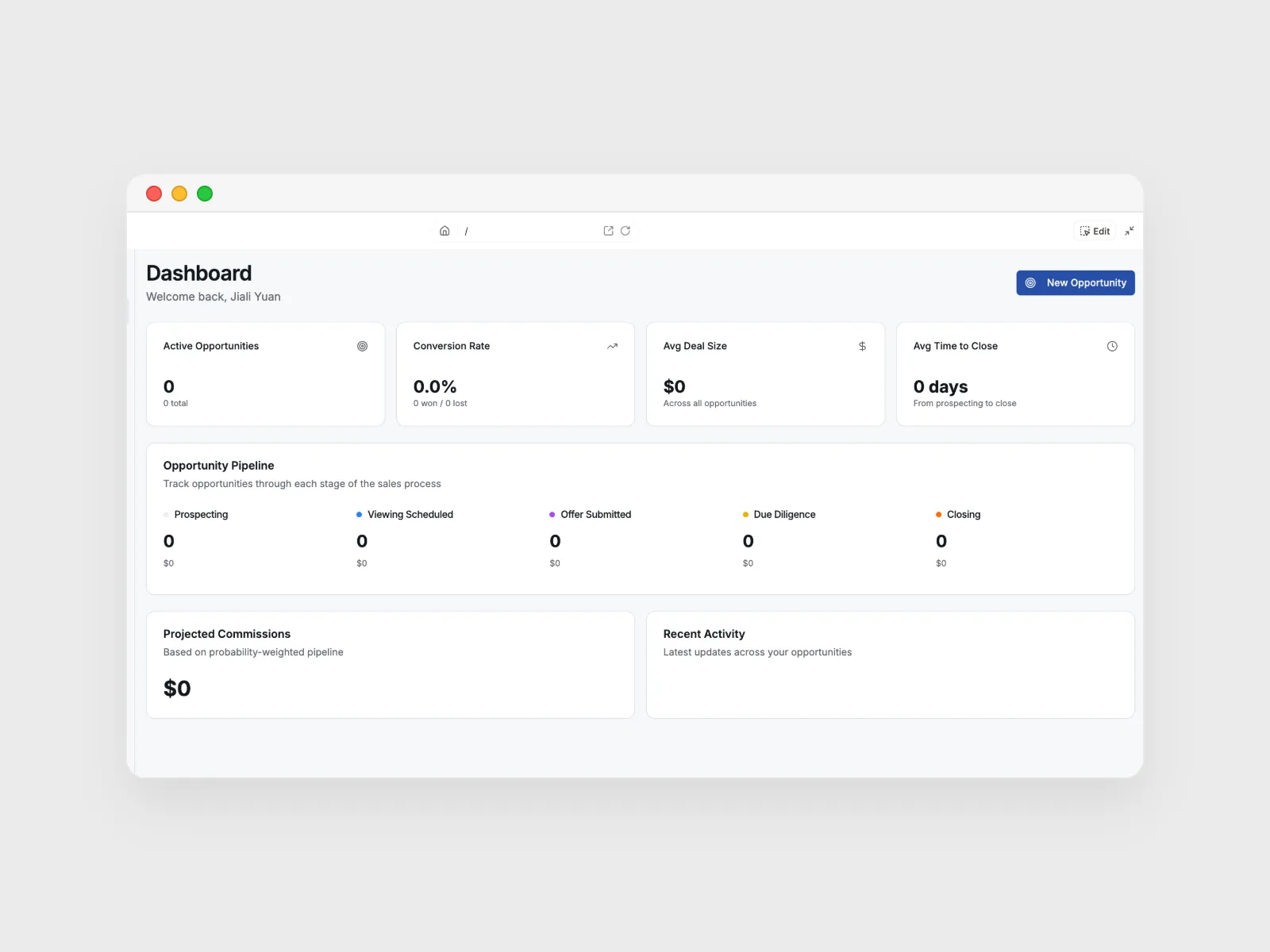The image size is (1270, 952).
Task: Click the green window zoom button
Action: coord(205,194)
